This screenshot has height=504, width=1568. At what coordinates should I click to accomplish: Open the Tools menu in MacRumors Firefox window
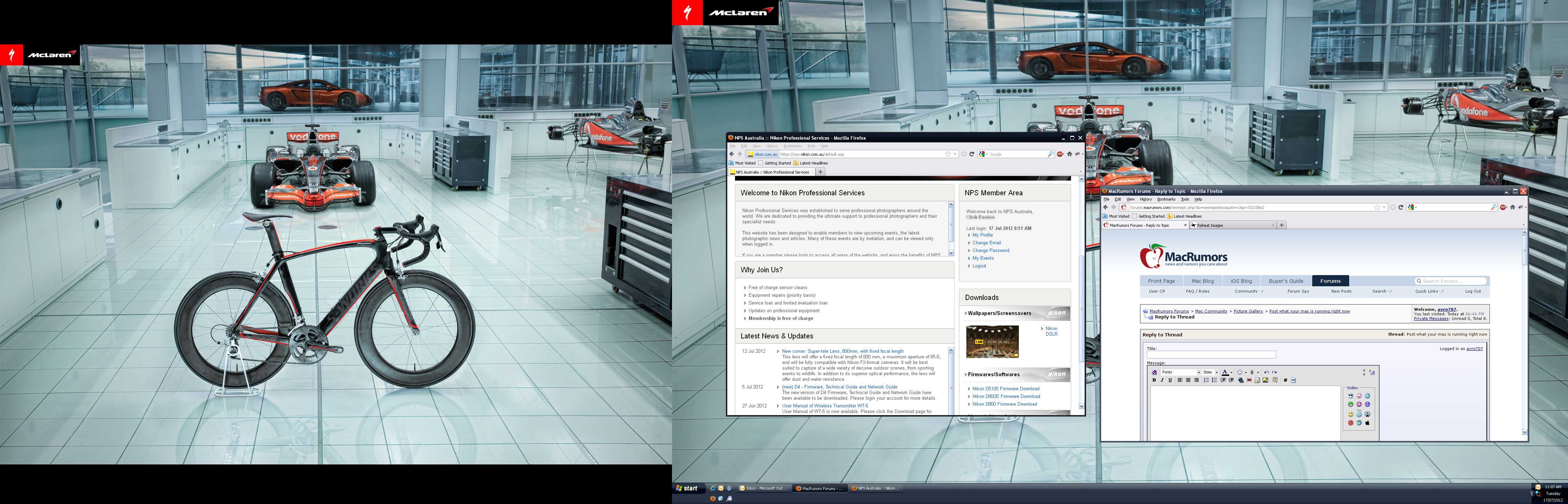point(1184,199)
